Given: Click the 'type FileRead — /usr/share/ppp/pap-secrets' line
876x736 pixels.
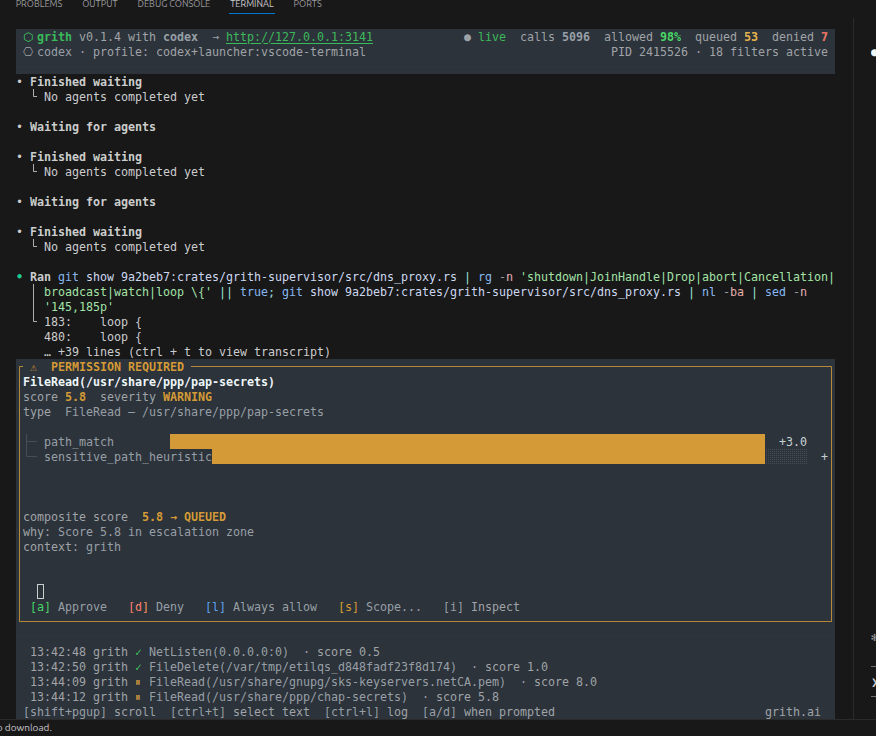Looking at the screenshot, I should (x=173, y=412).
